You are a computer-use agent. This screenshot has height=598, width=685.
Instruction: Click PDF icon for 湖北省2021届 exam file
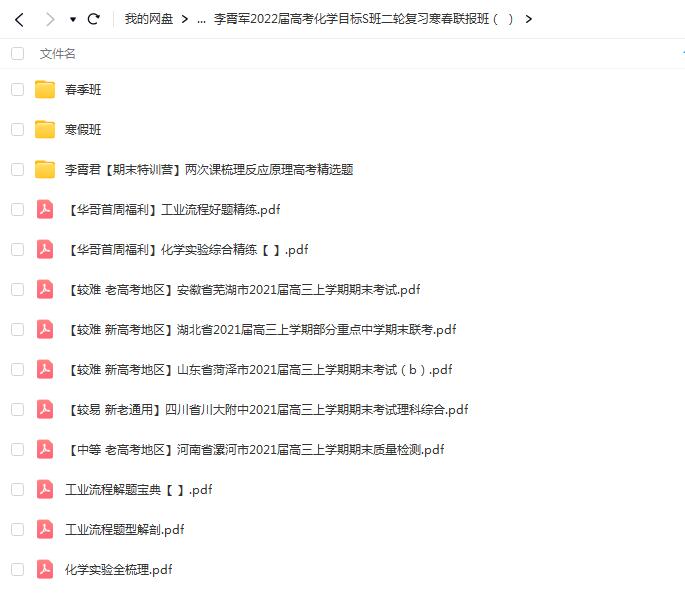45,329
